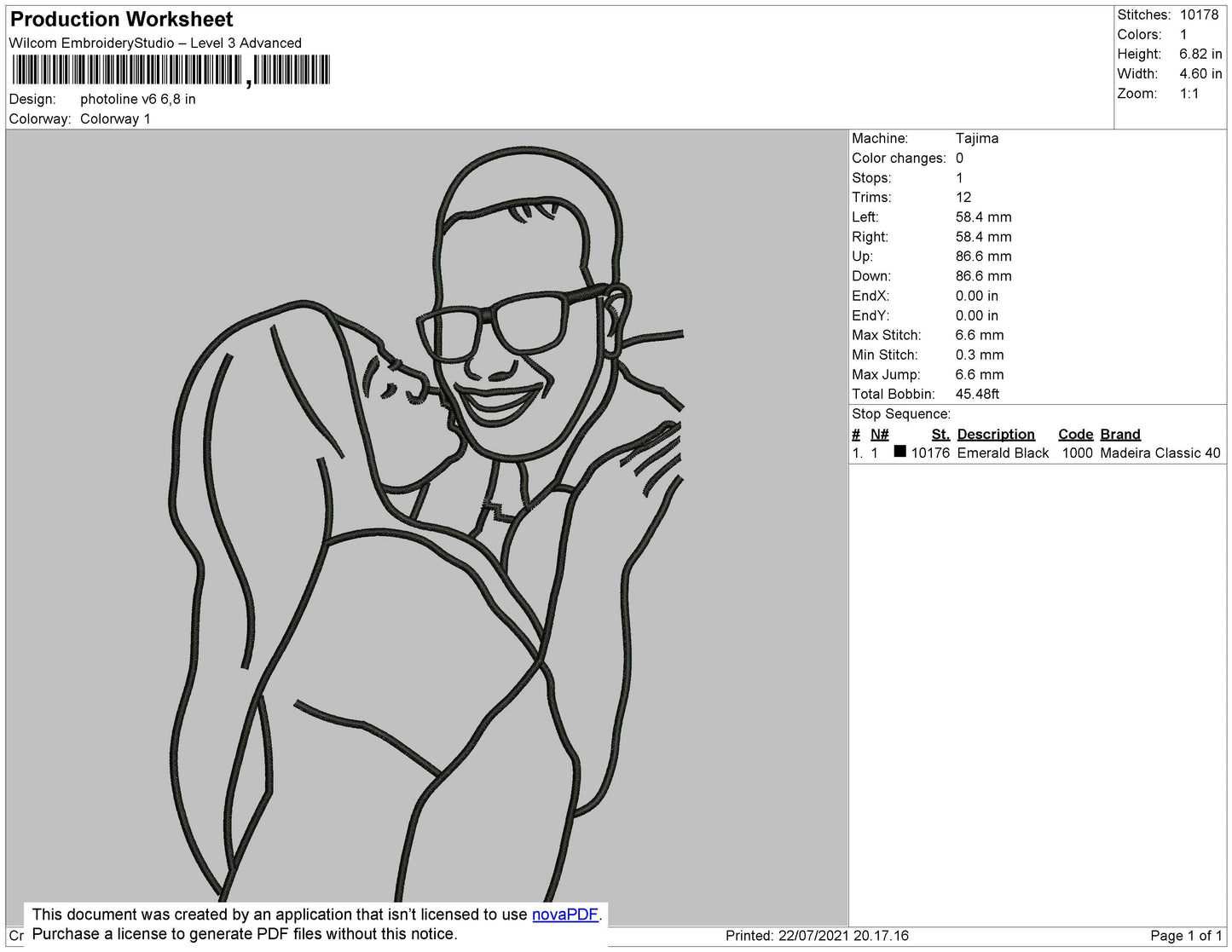Click the 'Colorway 1' value
The image size is (1232, 952).
(115, 119)
